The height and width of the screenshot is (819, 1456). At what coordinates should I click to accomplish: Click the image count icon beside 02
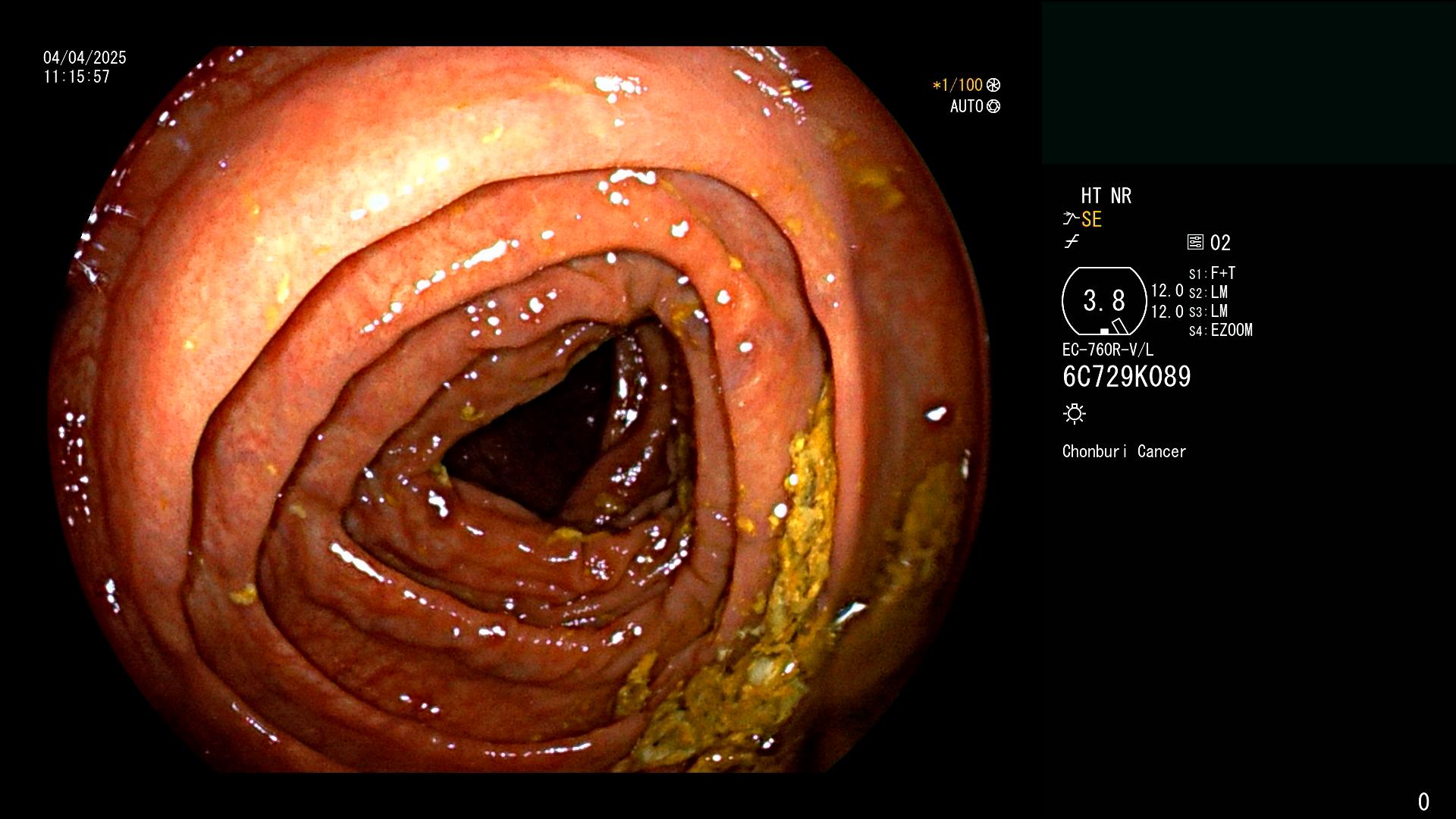pyautogui.click(x=1195, y=242)
